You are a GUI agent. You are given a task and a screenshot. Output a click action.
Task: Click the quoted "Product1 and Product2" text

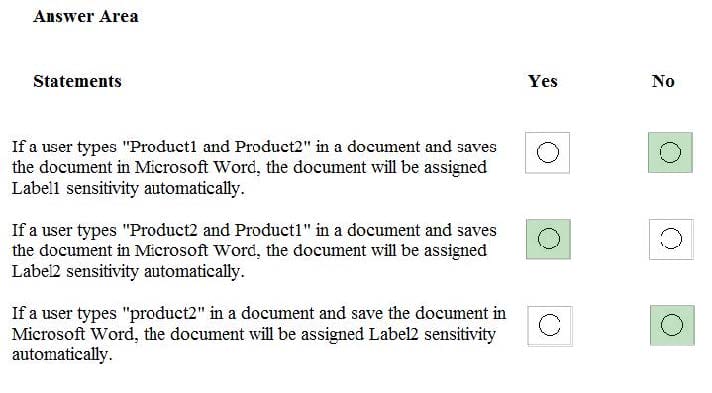pyautogui.click(x=217, y=147)
